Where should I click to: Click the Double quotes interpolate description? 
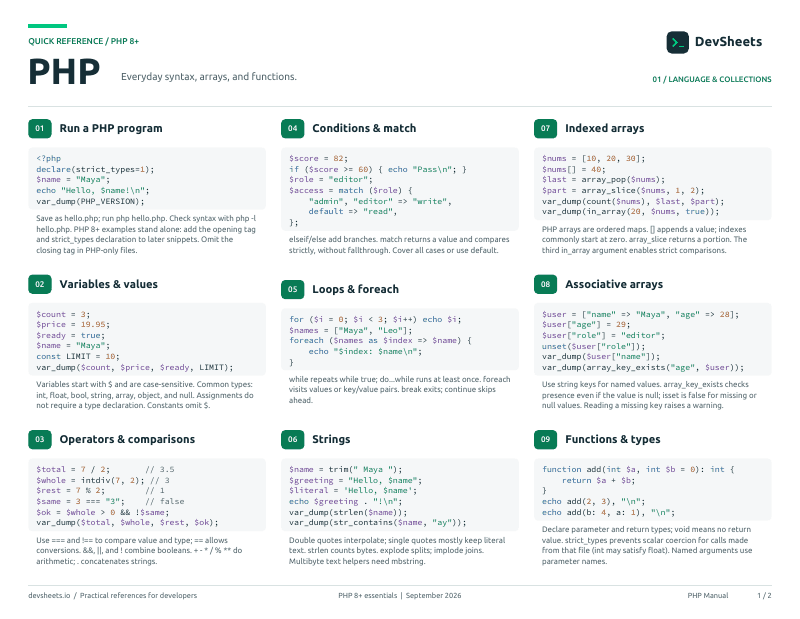click(397, 551)
